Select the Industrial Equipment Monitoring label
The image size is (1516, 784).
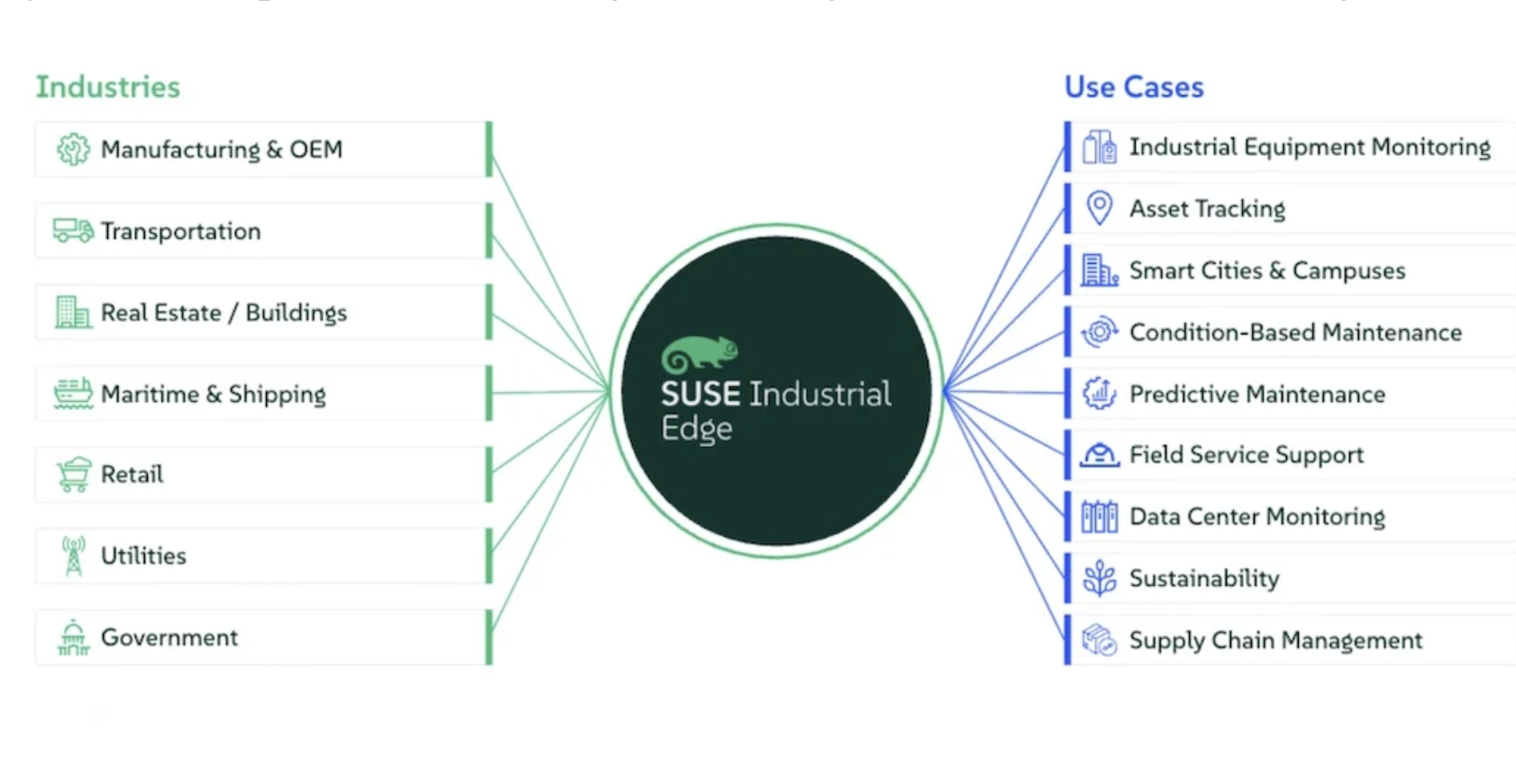point(1310,147)
